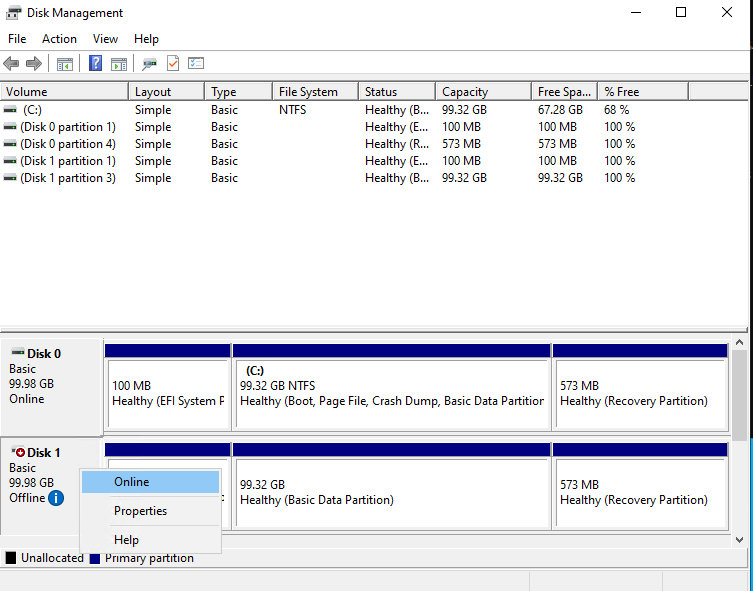The width and height of the screenshot is (753, 591).
Task: Click the blue info icon beside Offline
Action: pos(56,498)
